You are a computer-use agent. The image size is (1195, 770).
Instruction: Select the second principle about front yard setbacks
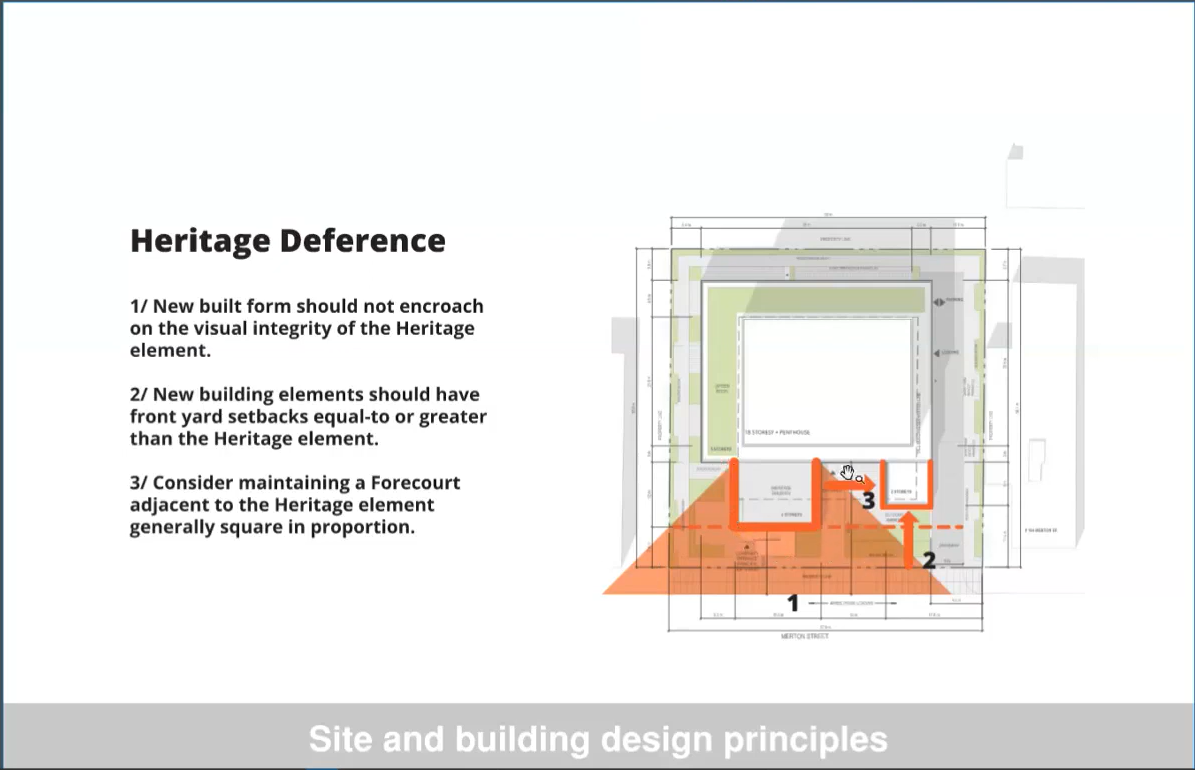coord(308,416)
